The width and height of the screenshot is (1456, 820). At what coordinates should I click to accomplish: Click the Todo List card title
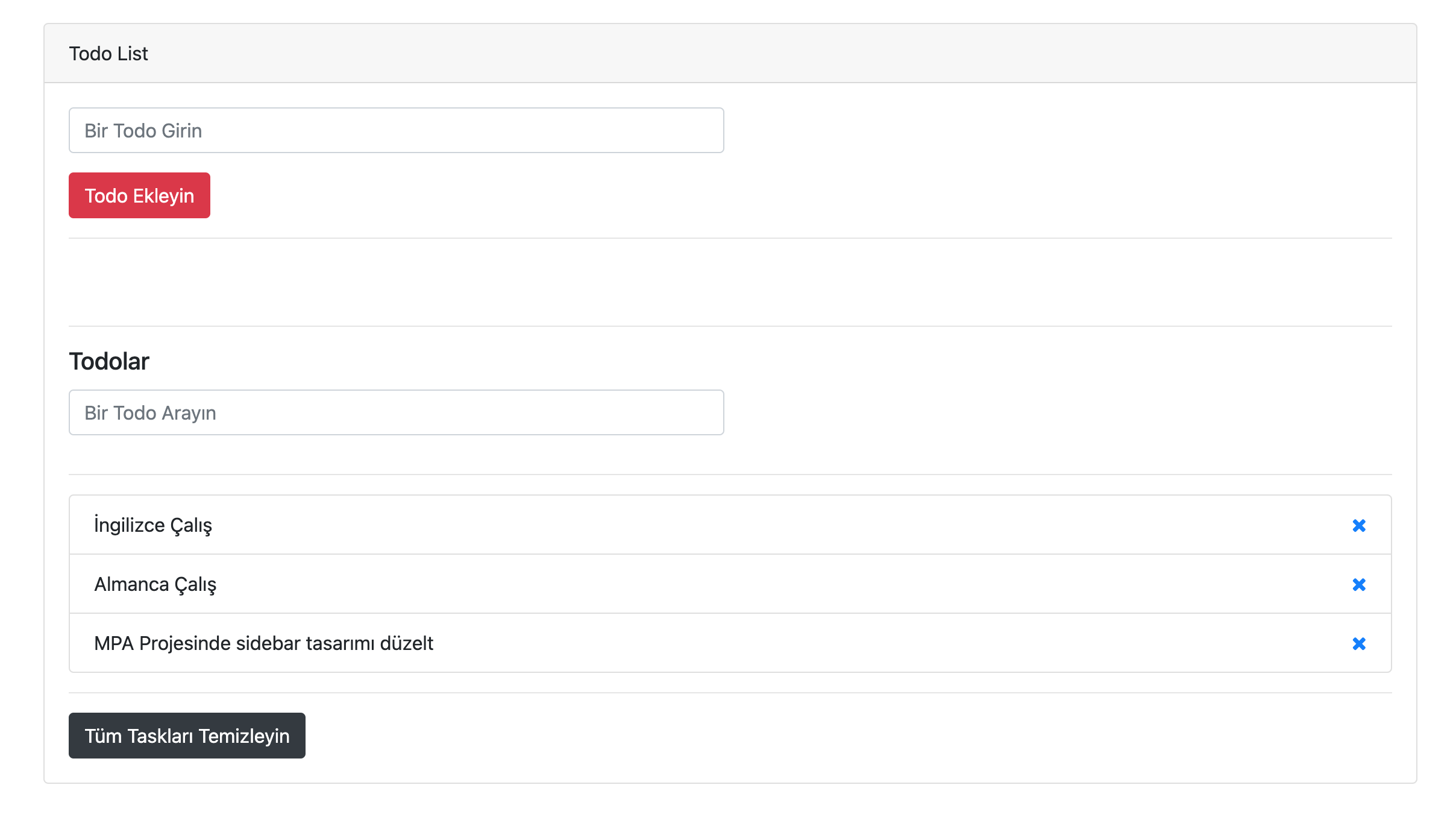[x=108, y=54]
